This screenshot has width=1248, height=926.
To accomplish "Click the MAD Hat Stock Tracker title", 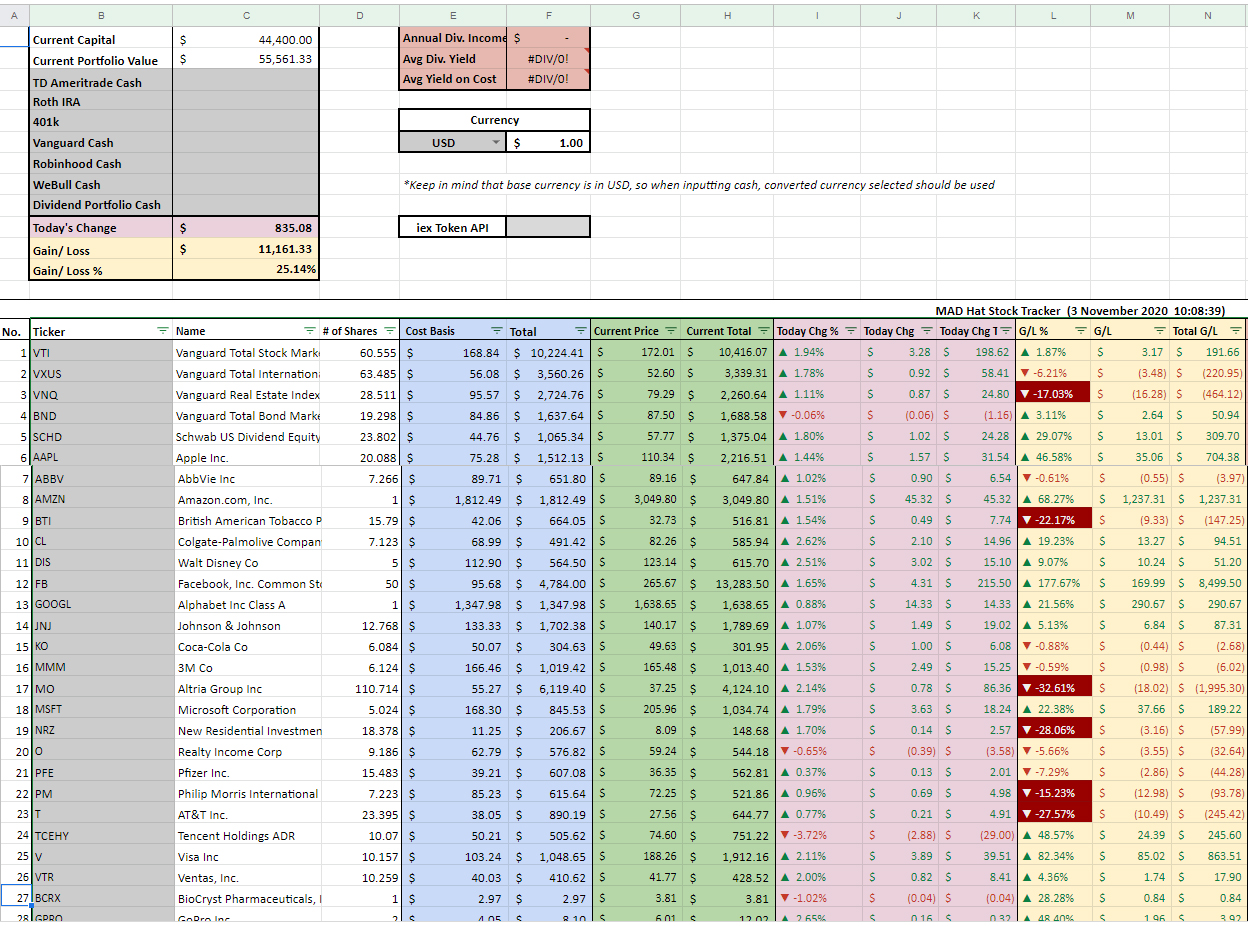I will (x=1080, y=311).
